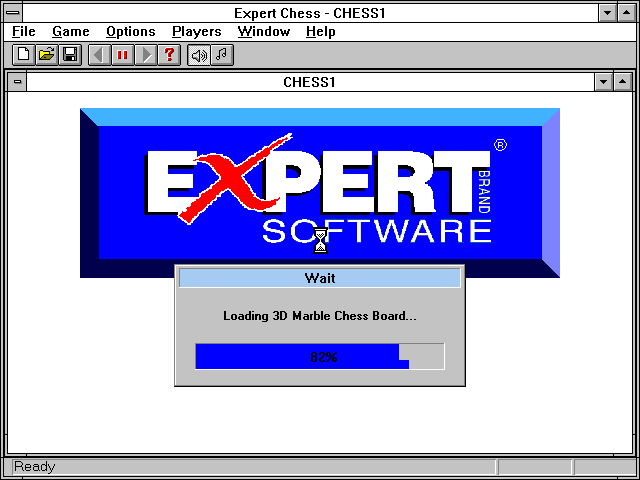
Task: Click the loading progress bar
Action: [x=319, y=356]
